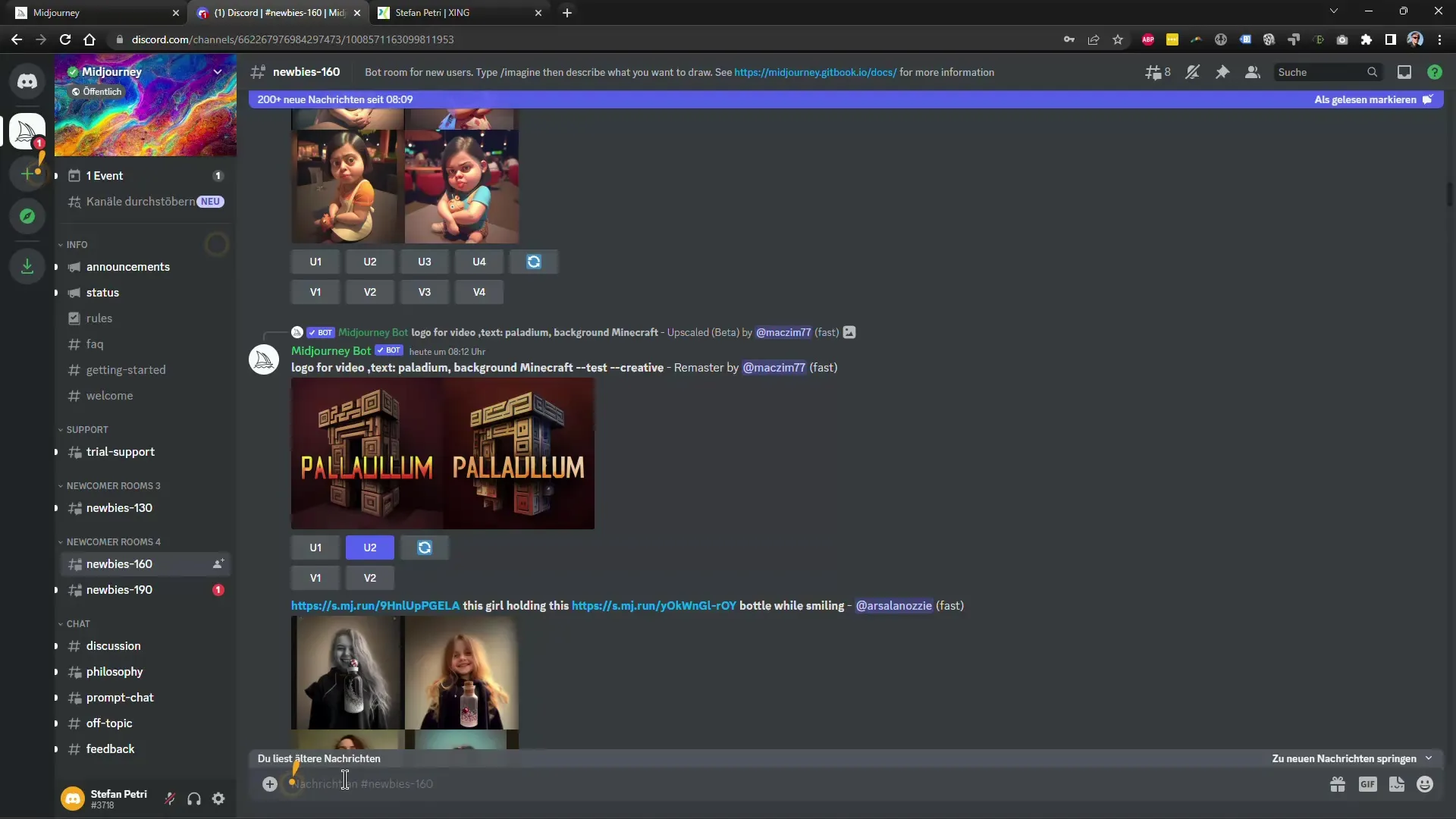
Task: Click Als gelesen markieren button
Action: pos(1375,99)
